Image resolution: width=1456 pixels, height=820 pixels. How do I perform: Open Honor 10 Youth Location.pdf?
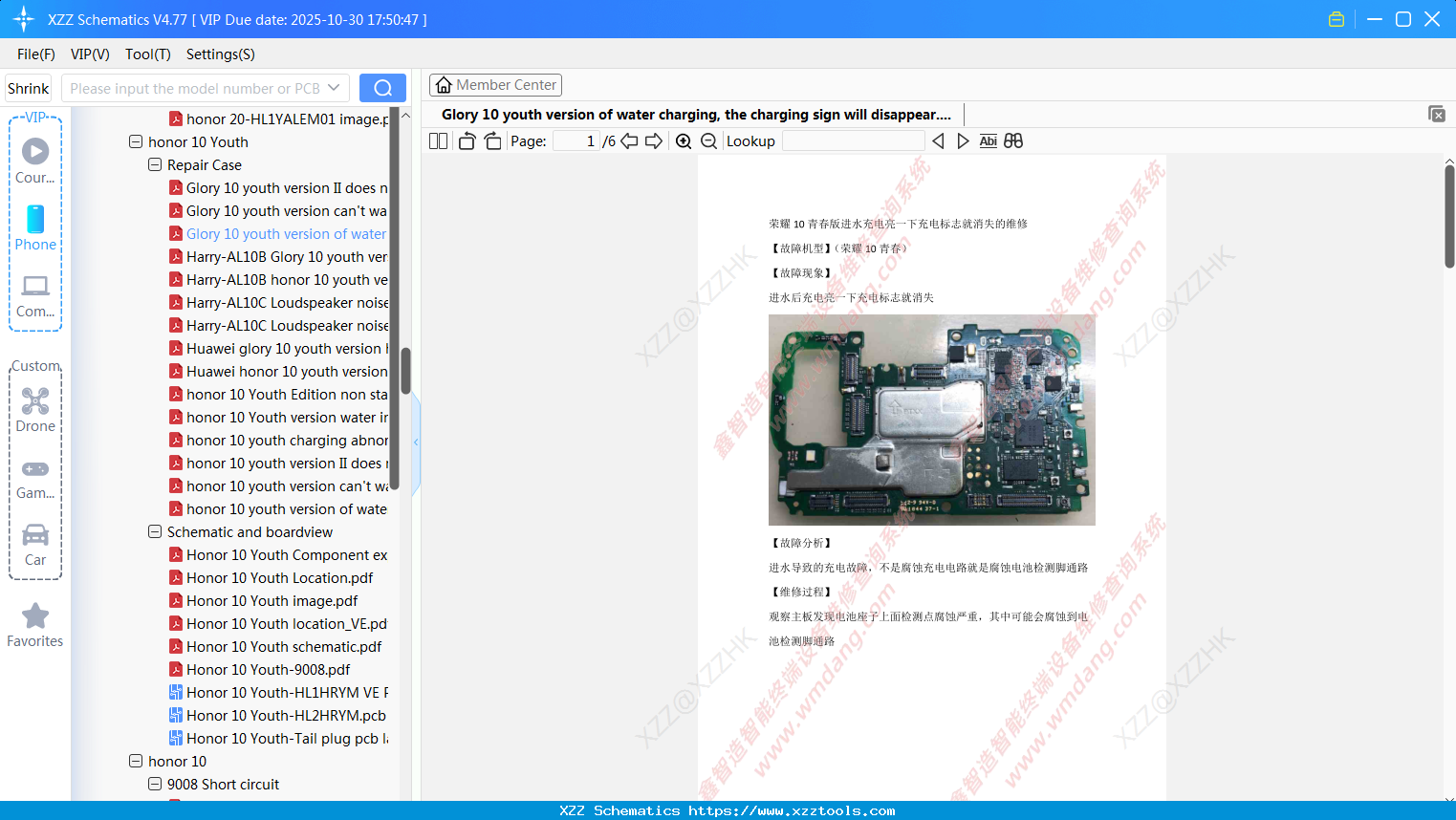pyautogui.click(x=272, y=577)
